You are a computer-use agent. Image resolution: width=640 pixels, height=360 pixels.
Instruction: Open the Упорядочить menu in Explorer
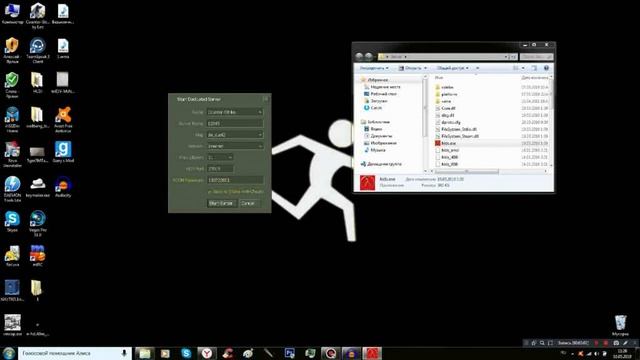(374, 68)
